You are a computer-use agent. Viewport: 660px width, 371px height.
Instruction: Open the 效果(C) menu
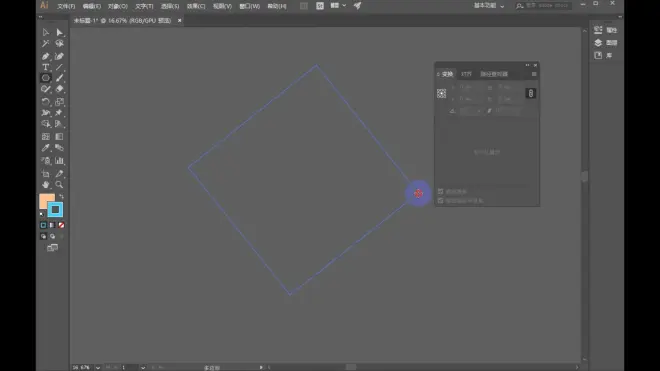(196, 6)
